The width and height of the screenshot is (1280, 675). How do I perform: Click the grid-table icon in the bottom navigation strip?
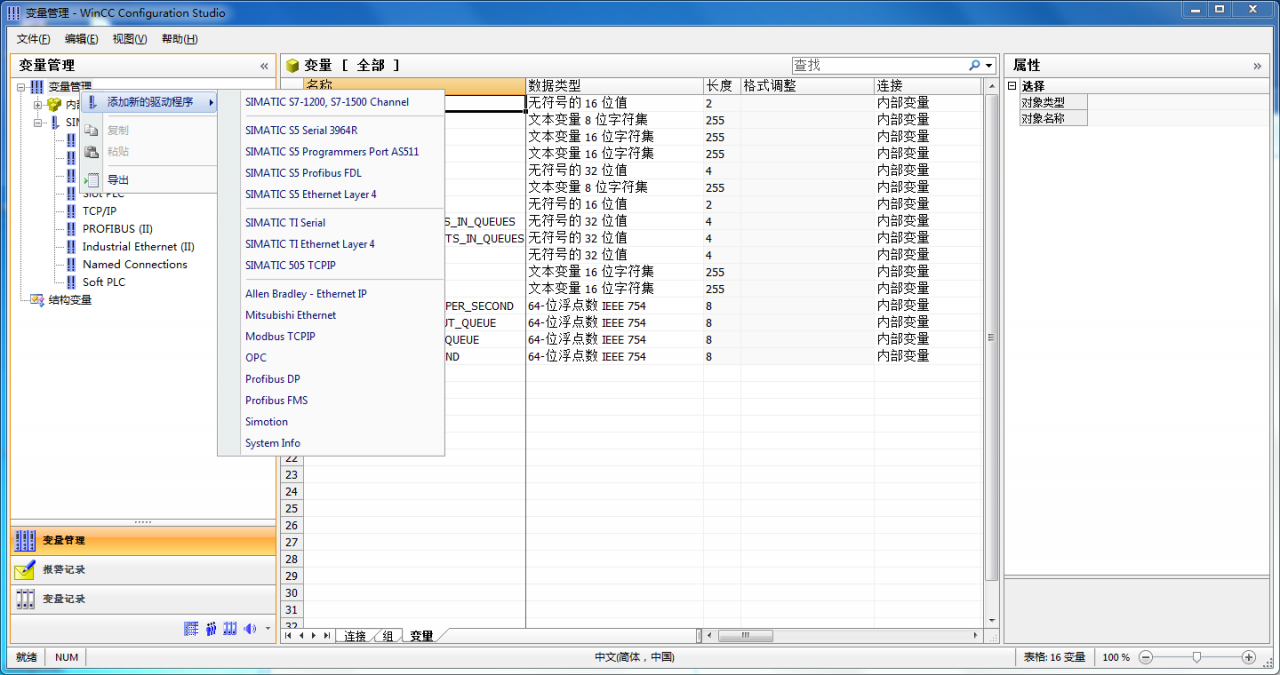pyautogui.click(x=192, y=629)
